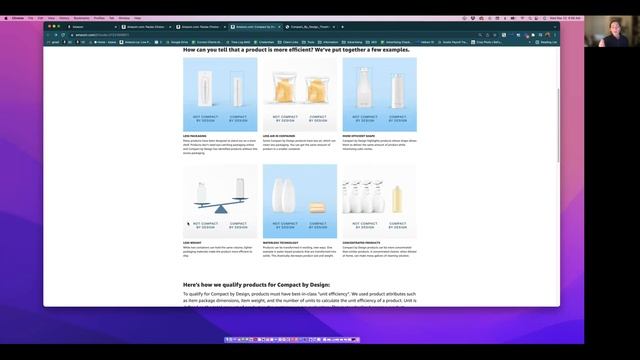Viewport: 640px width, 360px height.
Task: Click the More Efficient Shape image
Action: click(x=380, y=94)
